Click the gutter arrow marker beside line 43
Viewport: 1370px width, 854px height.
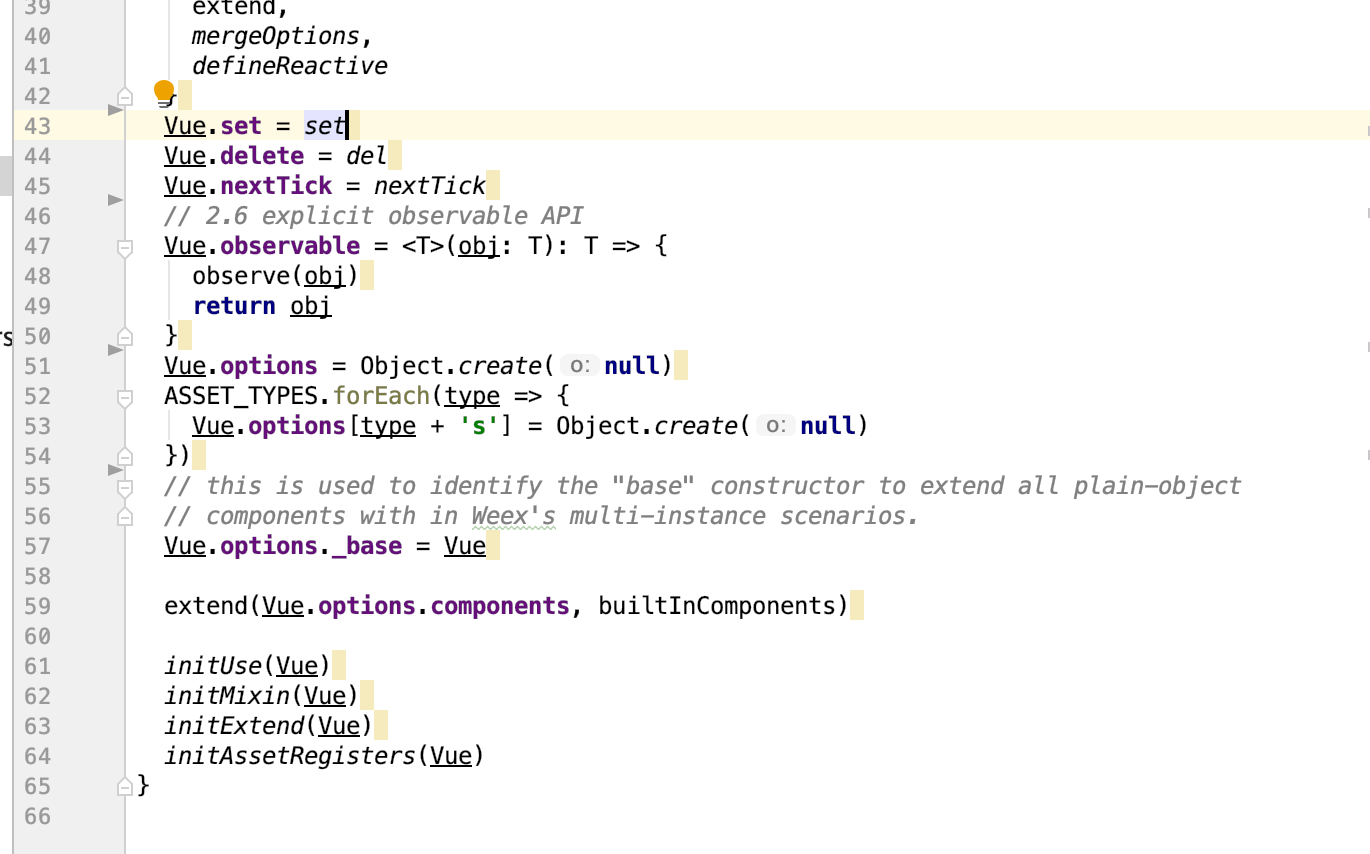[x=115, y=110]
